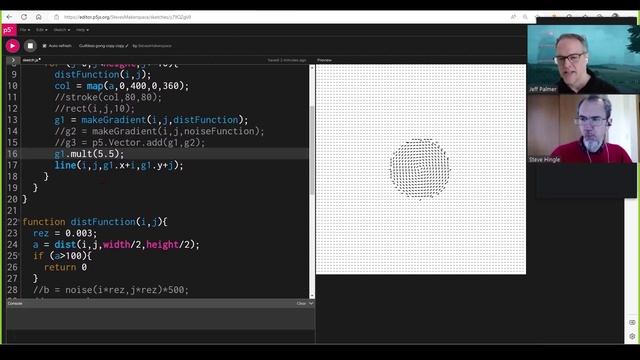Click the commented '//rect(i,j,10);' line
Image resolution: width=640 pixels, height=360 pixels.
[x=94, y=109]
